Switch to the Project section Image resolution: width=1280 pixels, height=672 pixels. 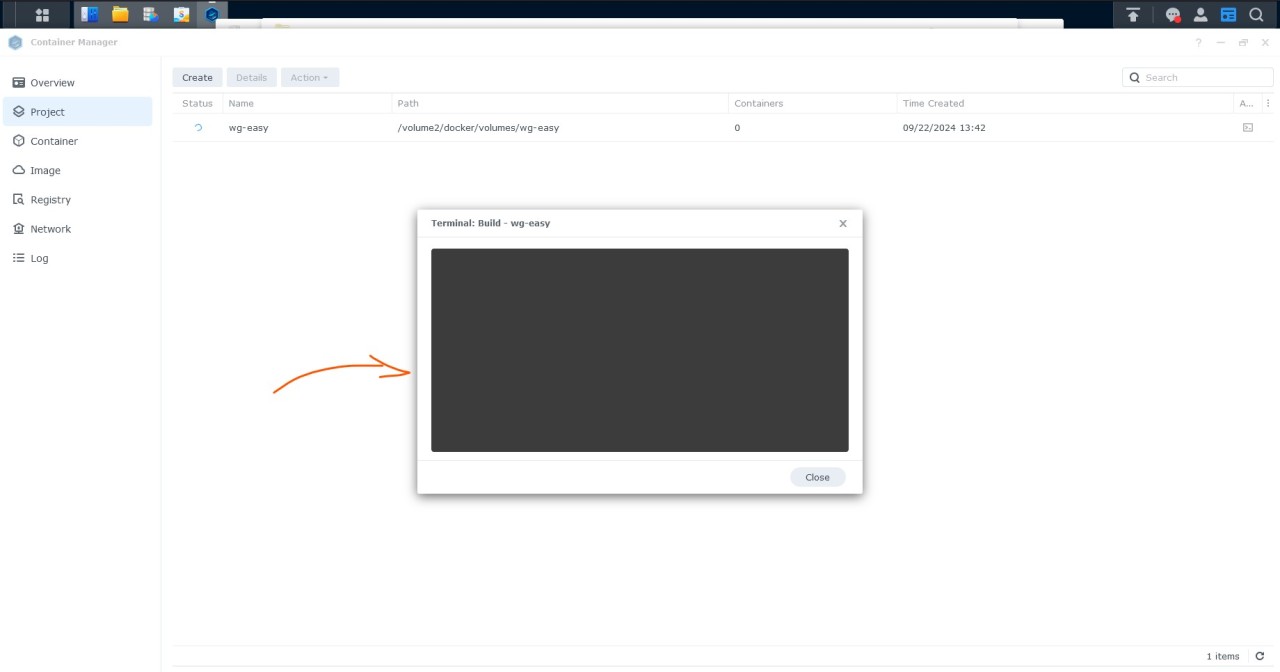tap(48, 111)
